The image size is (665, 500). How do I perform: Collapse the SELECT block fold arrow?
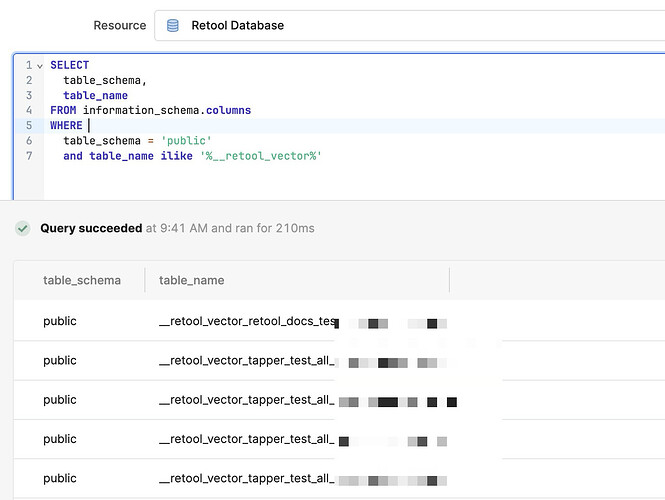[40, 66]
